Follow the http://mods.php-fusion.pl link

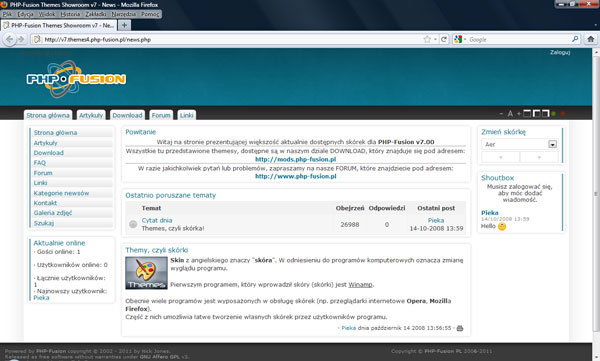tap(295, 159)
